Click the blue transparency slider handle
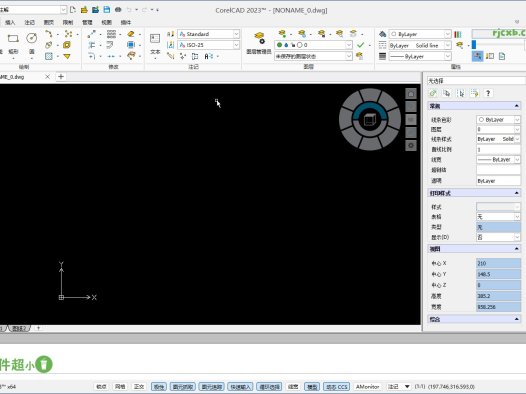 point(474,45)
